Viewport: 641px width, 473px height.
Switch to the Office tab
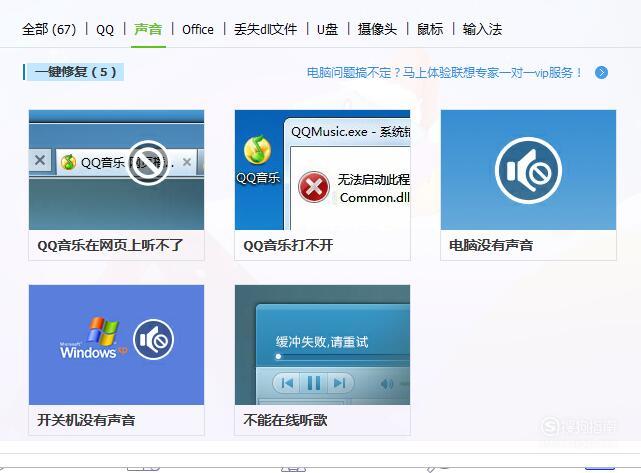pyautogui.click(x=198, y=29)
